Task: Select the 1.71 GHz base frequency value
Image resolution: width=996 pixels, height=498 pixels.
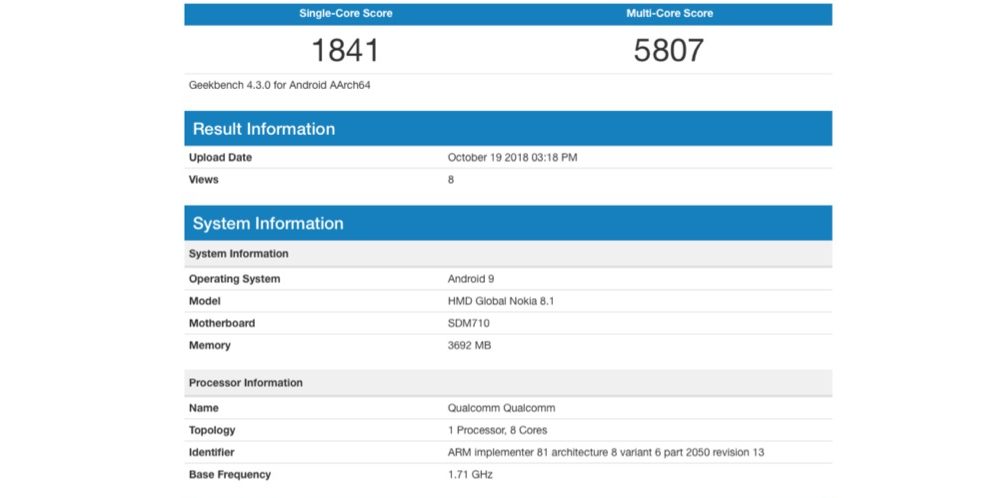Action: click(470, 474)
